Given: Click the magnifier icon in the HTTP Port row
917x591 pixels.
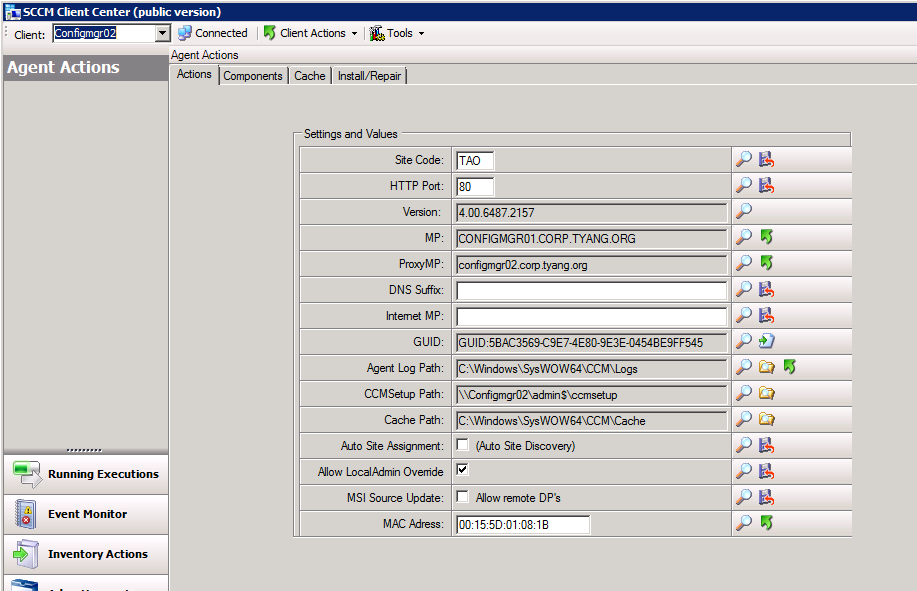Looking at the screenshot, I should [743, 185].
